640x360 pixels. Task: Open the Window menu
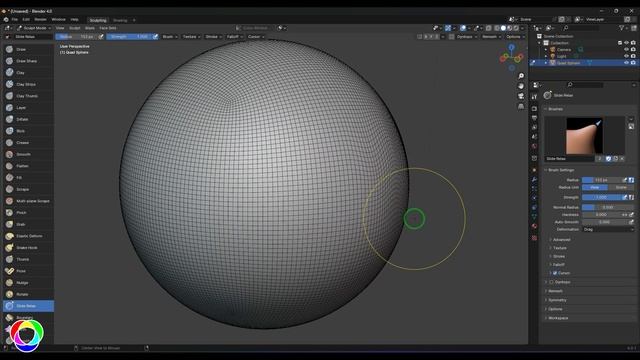[x=58, y=20]
